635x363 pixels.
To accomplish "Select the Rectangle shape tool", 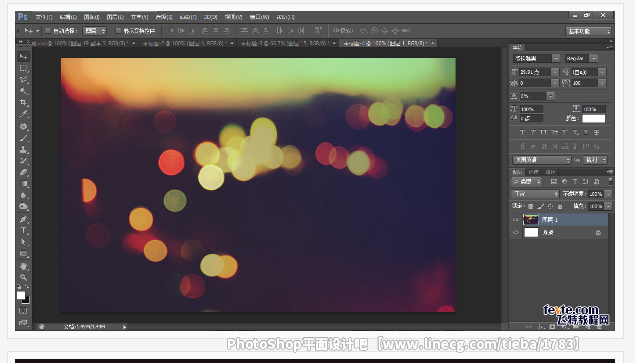I will pyautogui.click(x=23, y=254).
